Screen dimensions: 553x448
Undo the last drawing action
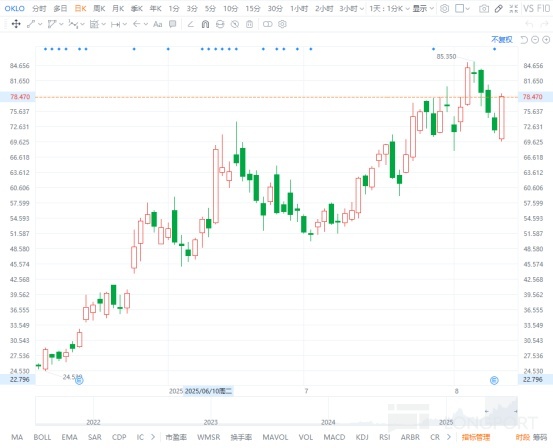point(529,24)
